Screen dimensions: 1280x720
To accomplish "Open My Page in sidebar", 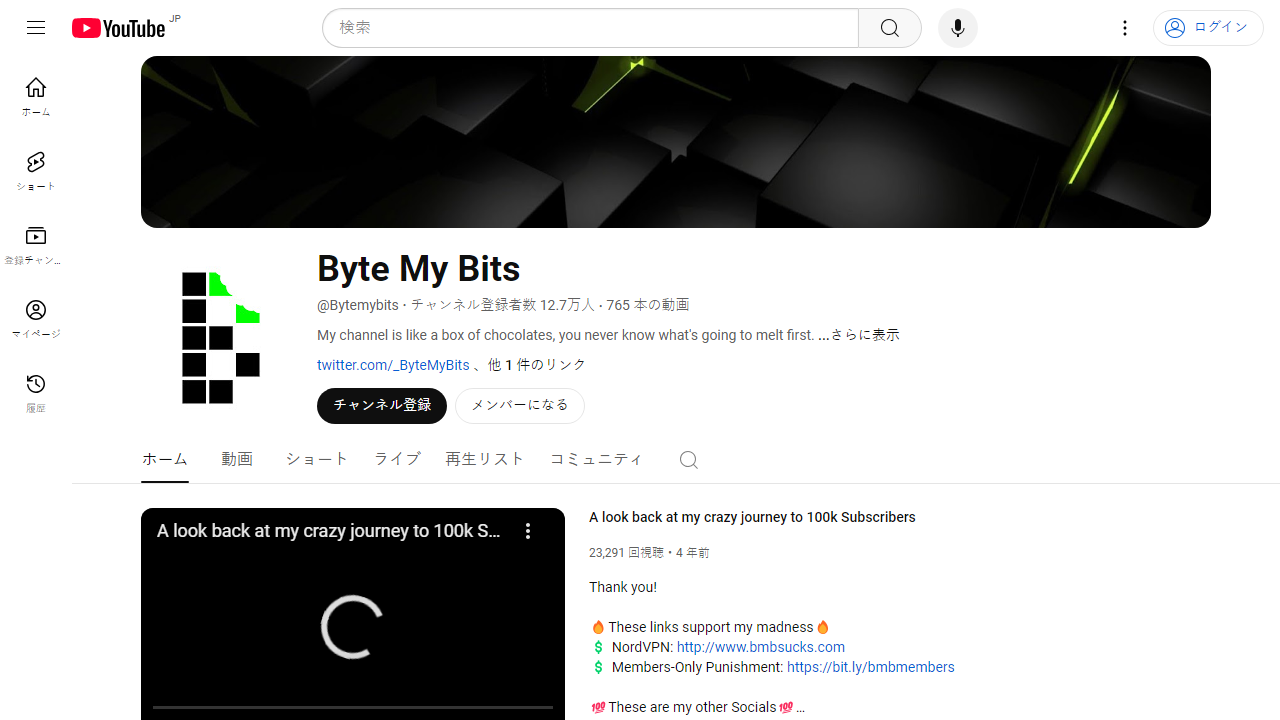I will tap(36, 319).
